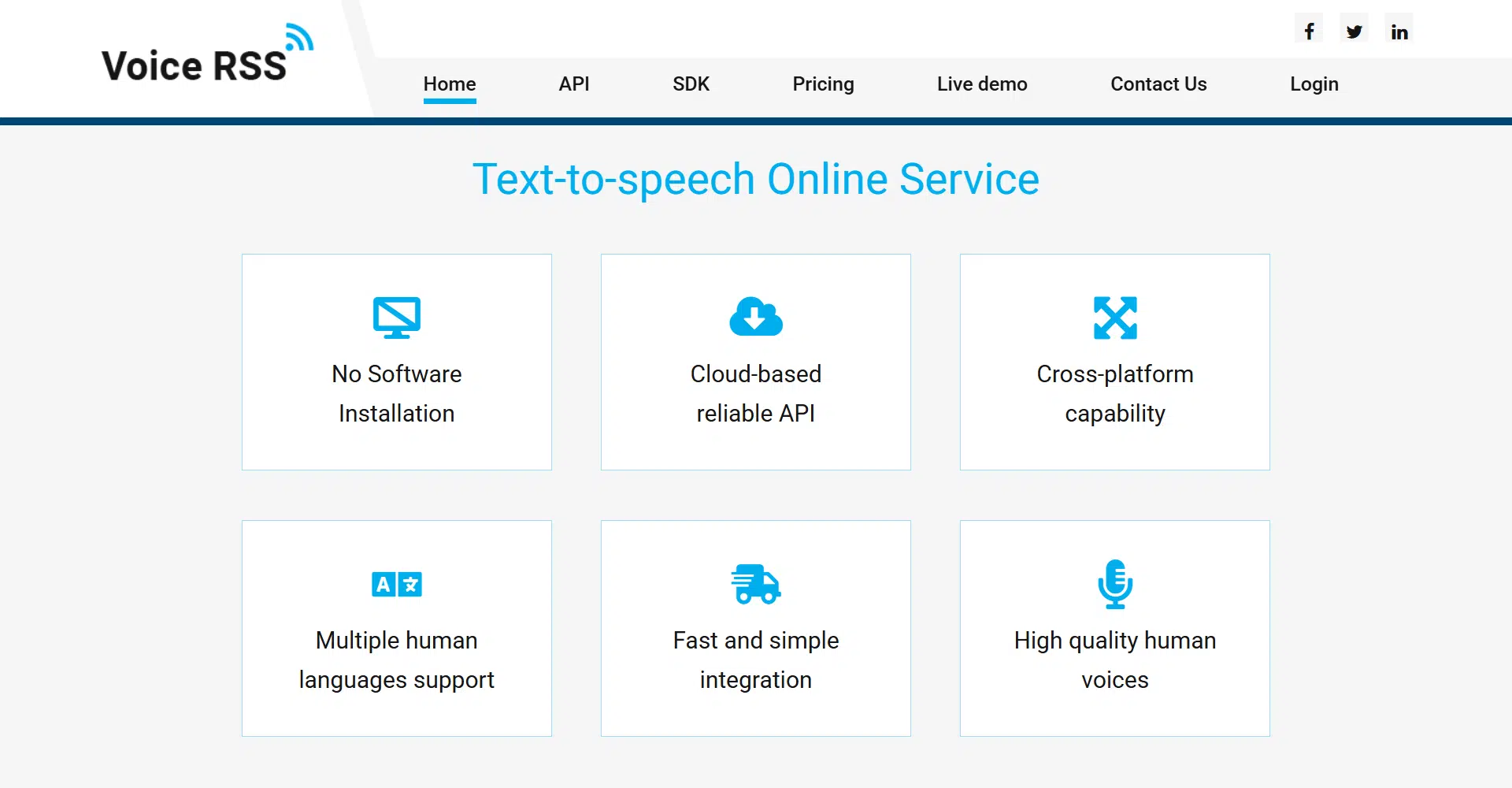1512x788 pixels.
Task: Click the fast delivery truck icon
Action: point(756,584)
